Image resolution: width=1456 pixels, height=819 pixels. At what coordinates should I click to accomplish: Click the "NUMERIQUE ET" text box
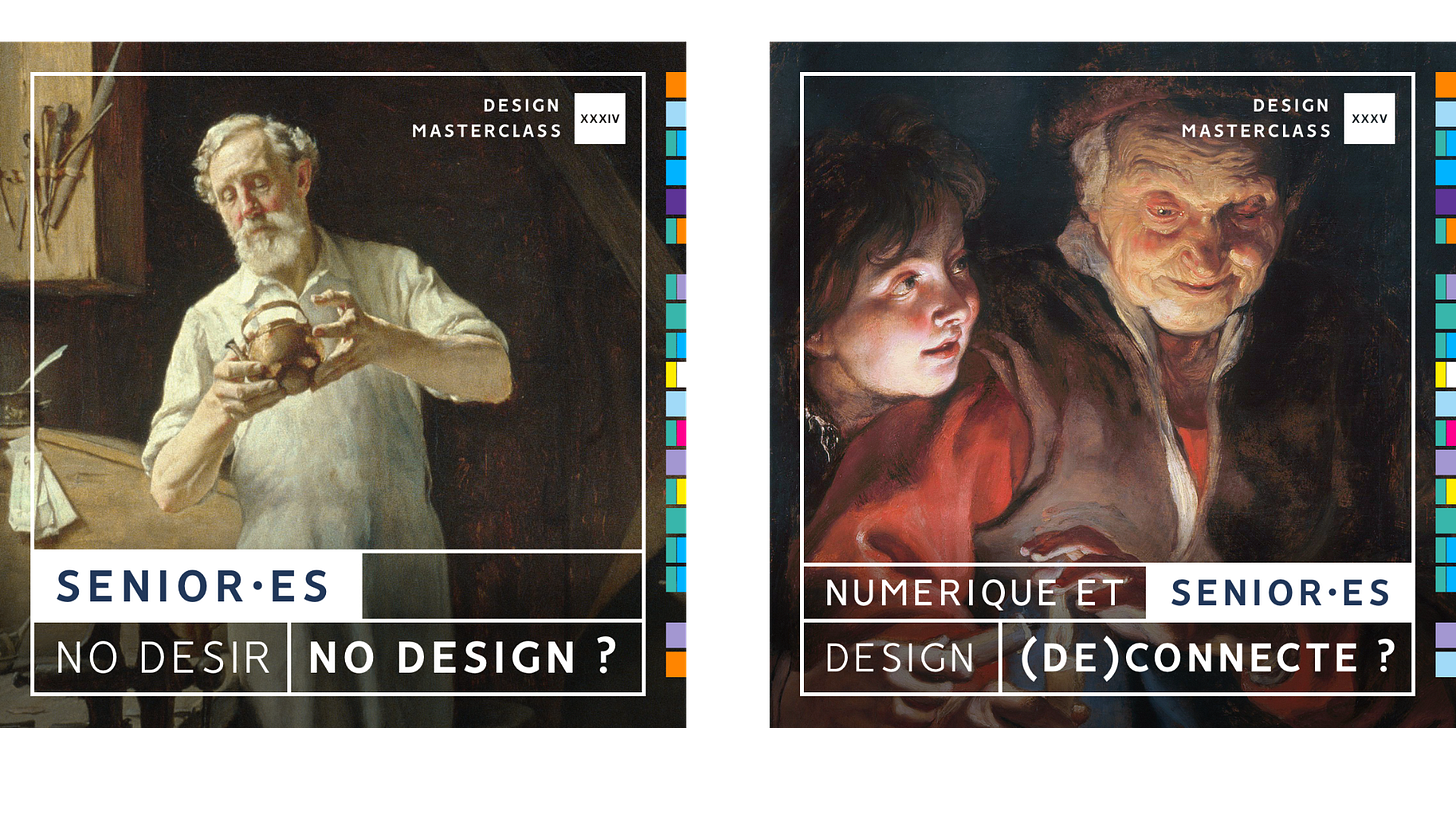974,593
